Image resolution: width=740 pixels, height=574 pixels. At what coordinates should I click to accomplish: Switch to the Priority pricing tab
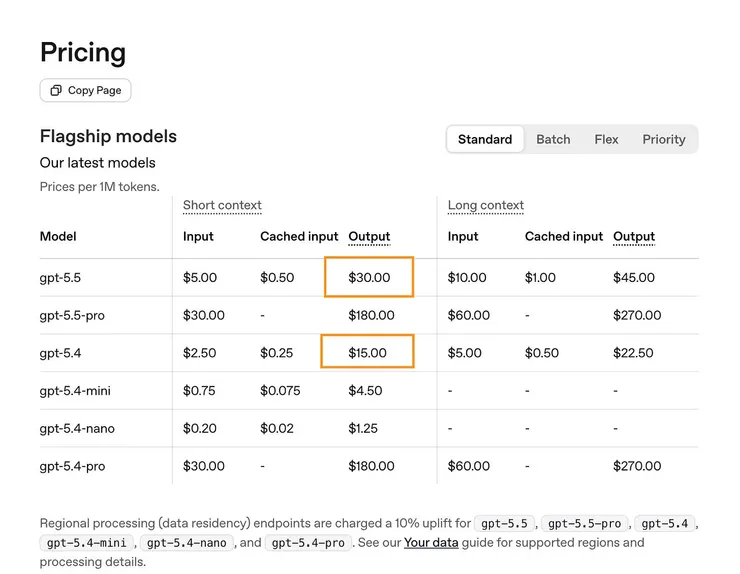[664, 139]
